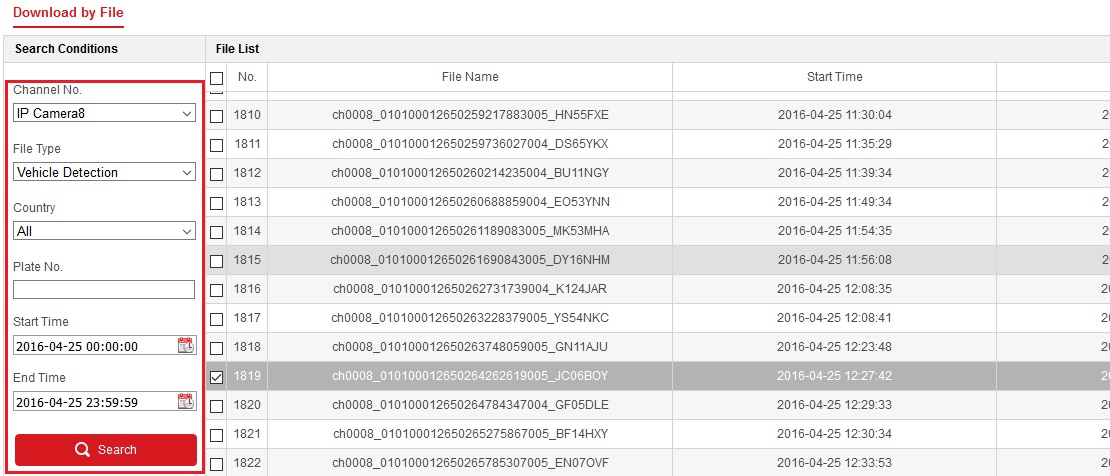Switch to the Download by File tab
Viewport: 1110px width, 476px height.
click(68, 13)
